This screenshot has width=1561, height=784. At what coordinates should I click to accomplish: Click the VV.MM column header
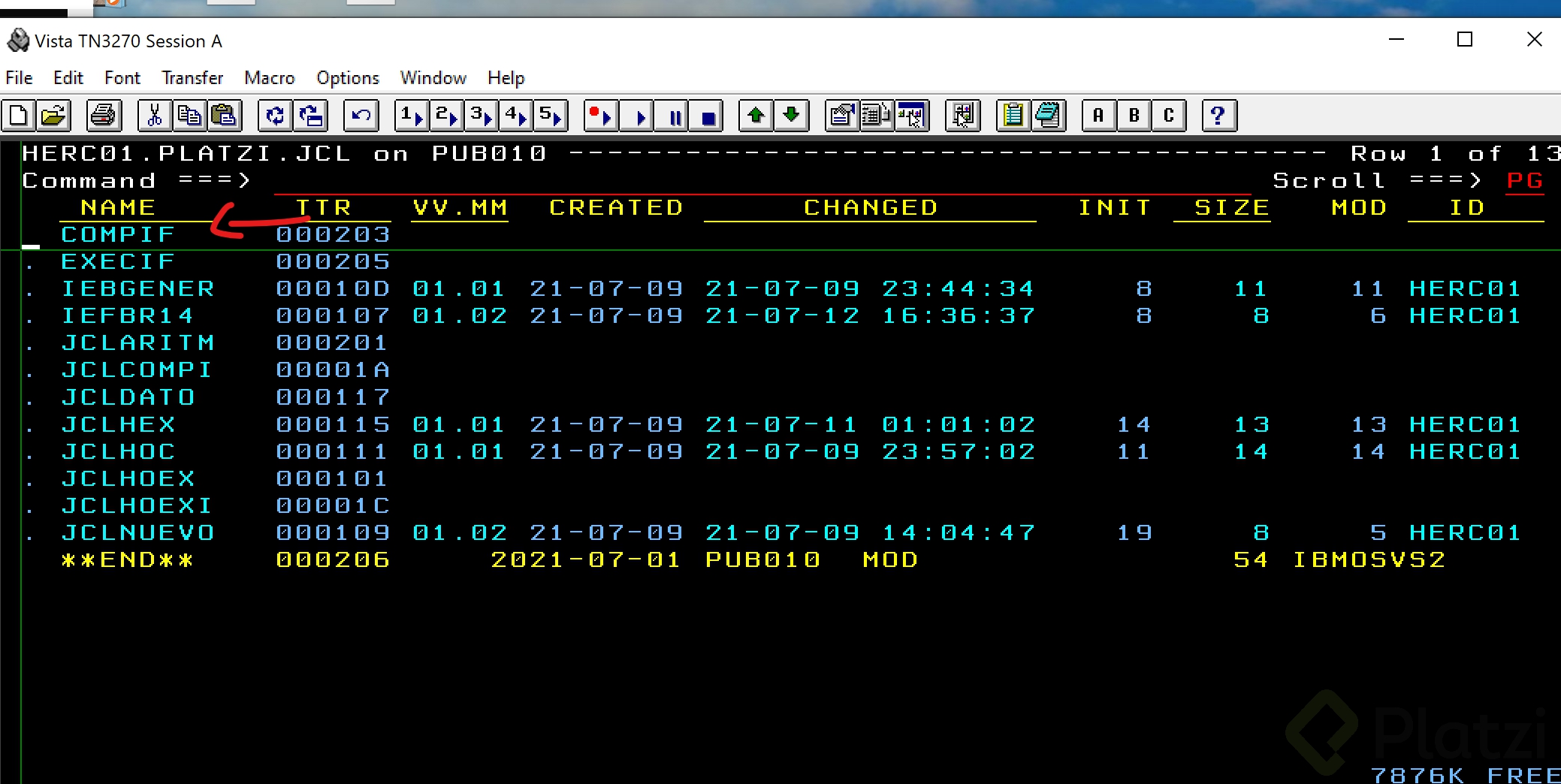(x=460, y=208)
